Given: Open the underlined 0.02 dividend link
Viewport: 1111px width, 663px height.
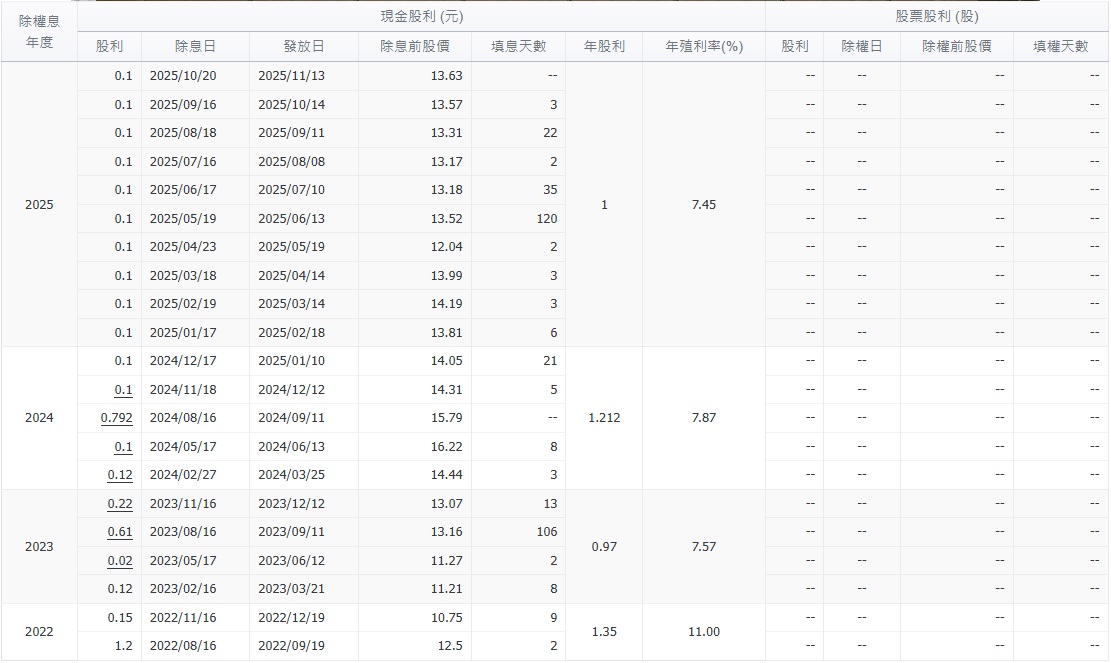Looking at the screenshot, I should pyautogui.click(x=120, y=561).
